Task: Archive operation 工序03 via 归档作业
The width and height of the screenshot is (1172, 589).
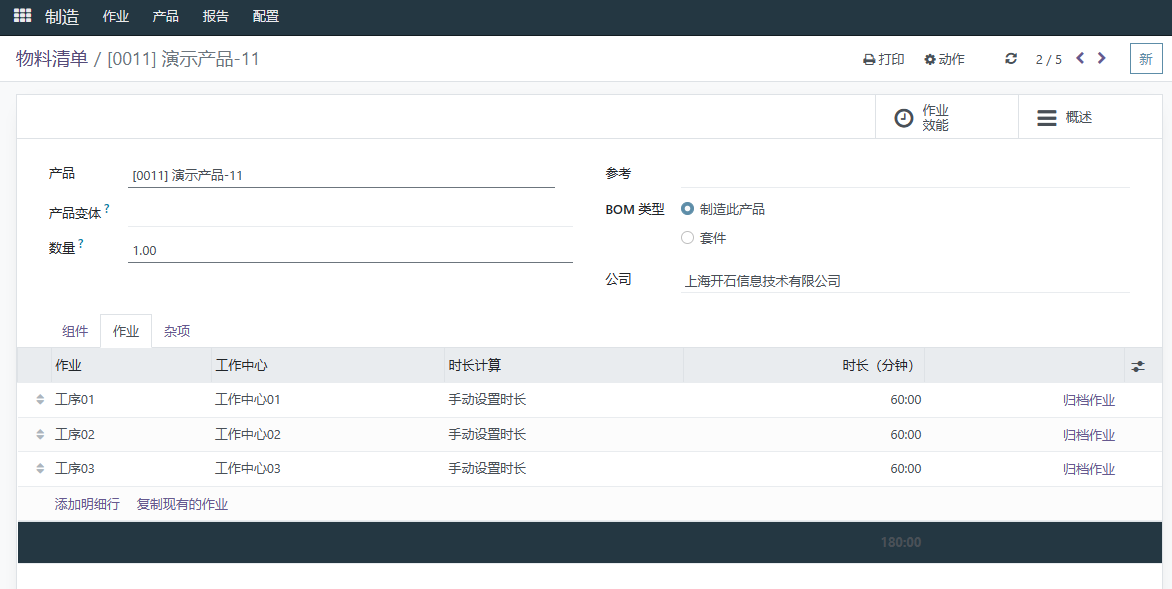Action: [x=1088, y=469]
